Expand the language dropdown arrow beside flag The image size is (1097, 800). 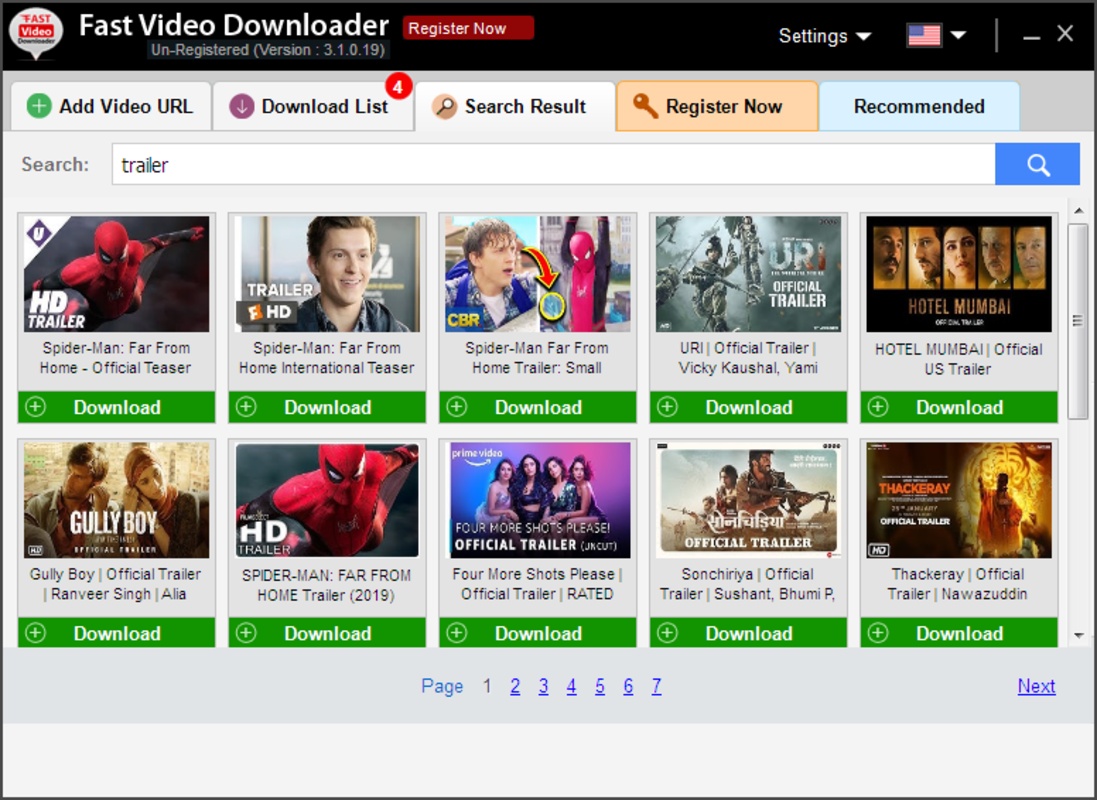pos(958,36)
